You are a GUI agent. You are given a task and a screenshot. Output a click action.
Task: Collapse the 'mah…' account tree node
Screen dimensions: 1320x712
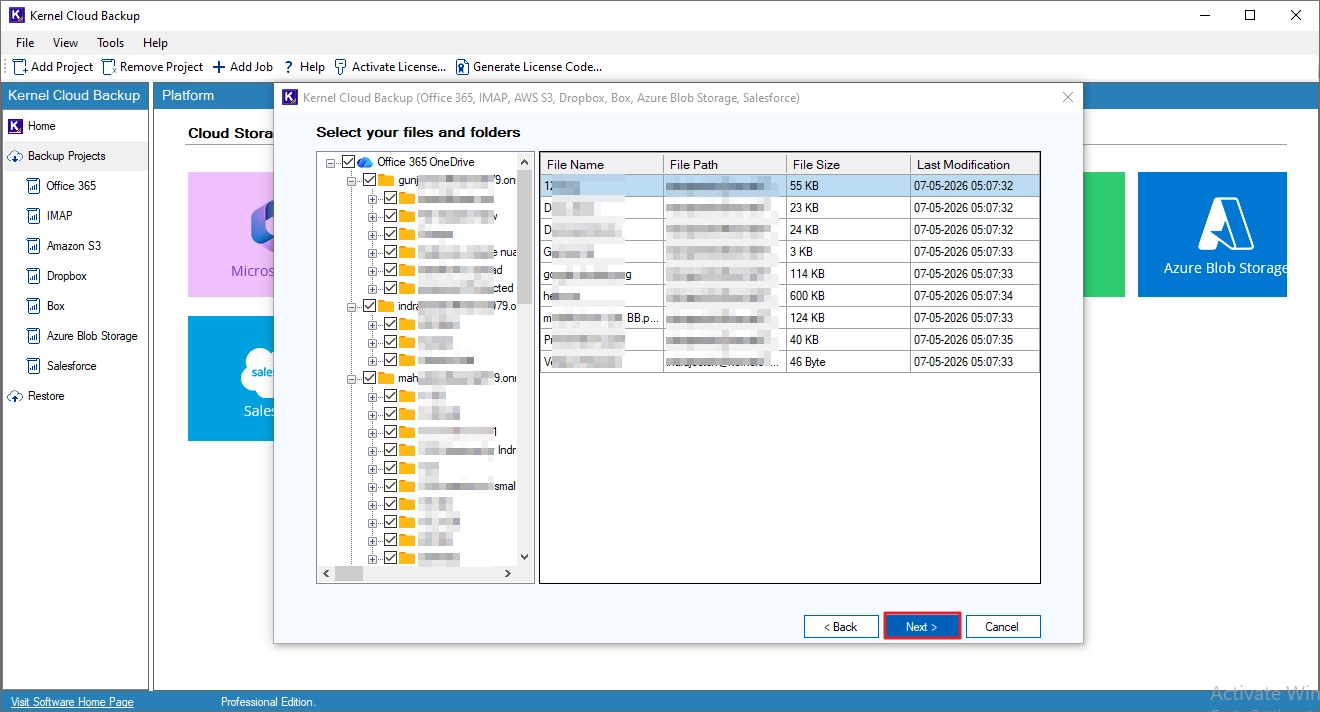coord(352,378)
